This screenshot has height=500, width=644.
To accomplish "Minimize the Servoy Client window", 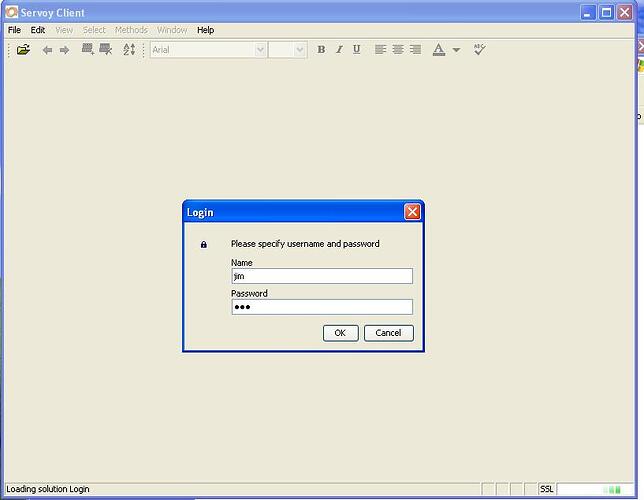I will 588,12.
